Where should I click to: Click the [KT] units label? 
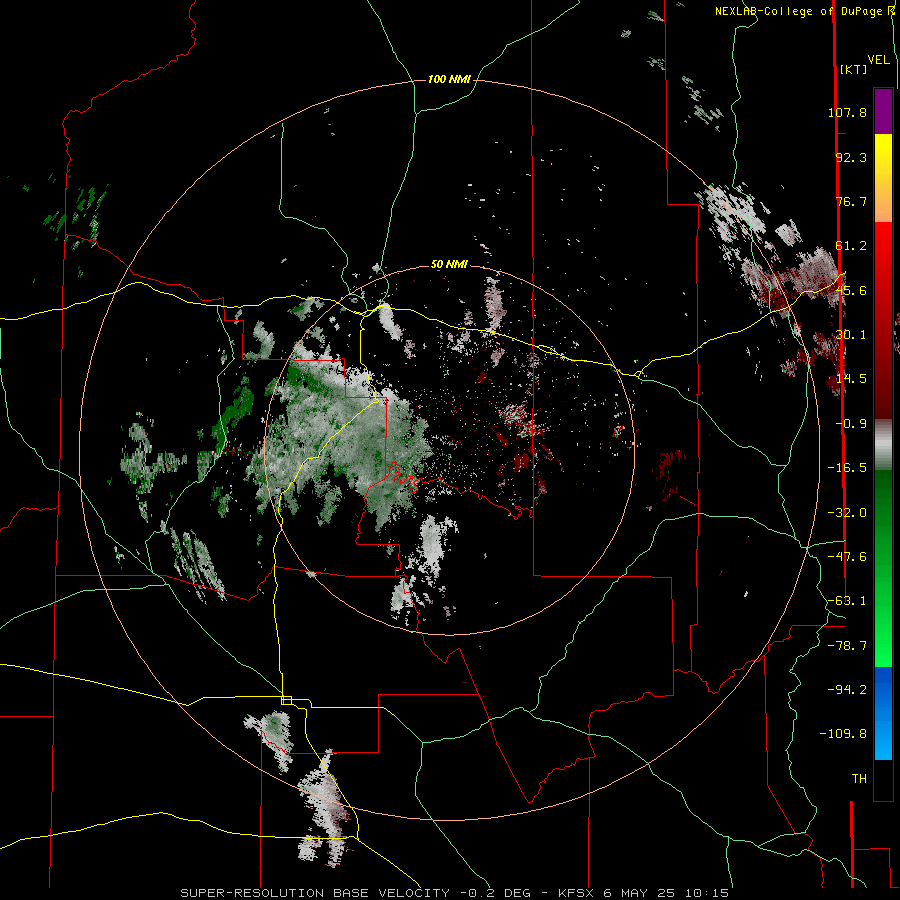(x=854, y=69)
